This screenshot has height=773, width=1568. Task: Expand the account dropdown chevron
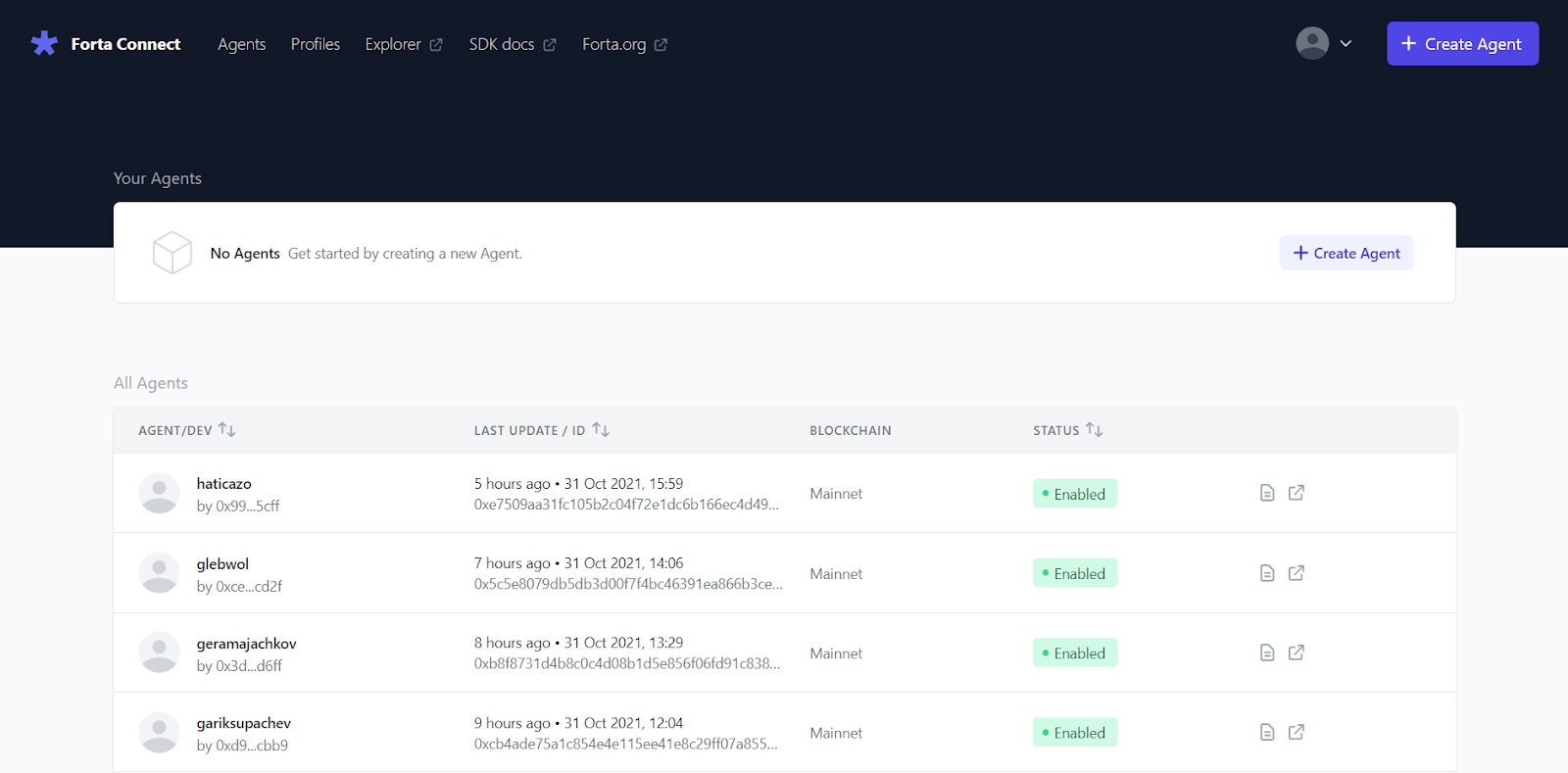[x=1346, y=43]
